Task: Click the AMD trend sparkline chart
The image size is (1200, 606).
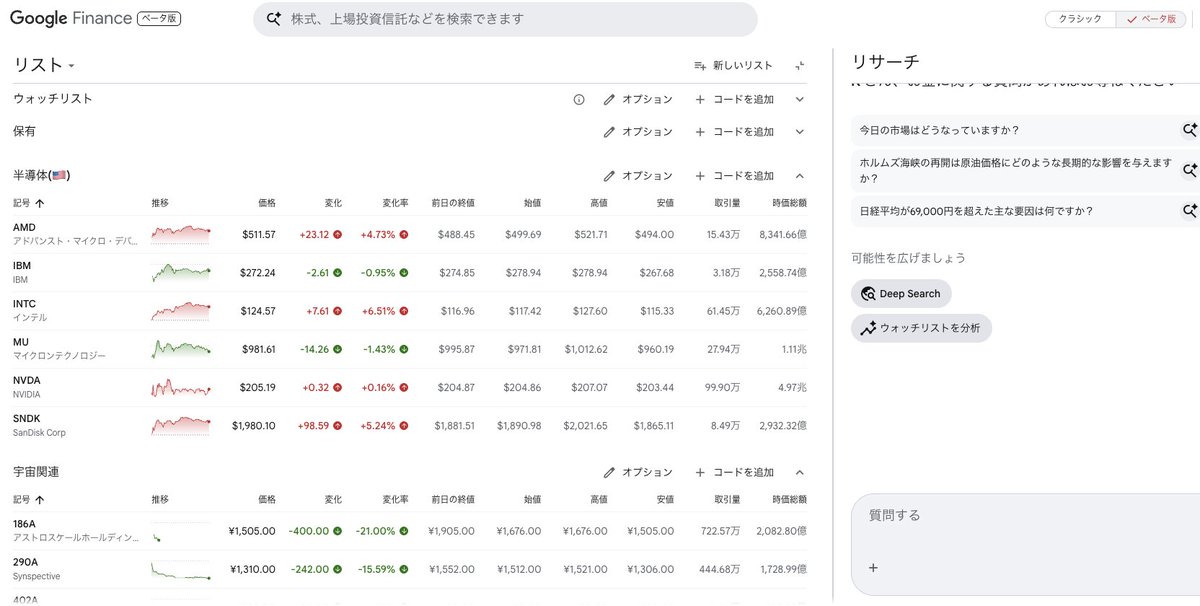Action: click(181, 234)
